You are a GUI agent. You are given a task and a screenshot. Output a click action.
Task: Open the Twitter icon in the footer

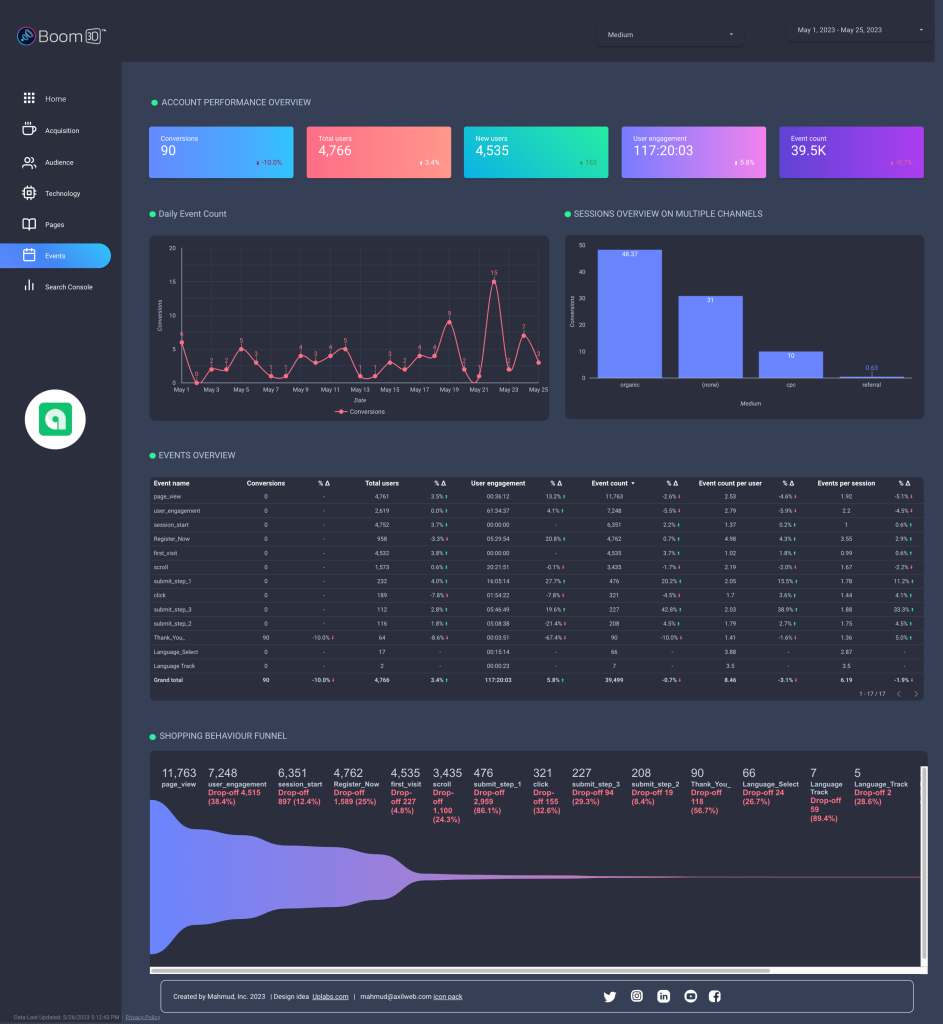[610, 996]
